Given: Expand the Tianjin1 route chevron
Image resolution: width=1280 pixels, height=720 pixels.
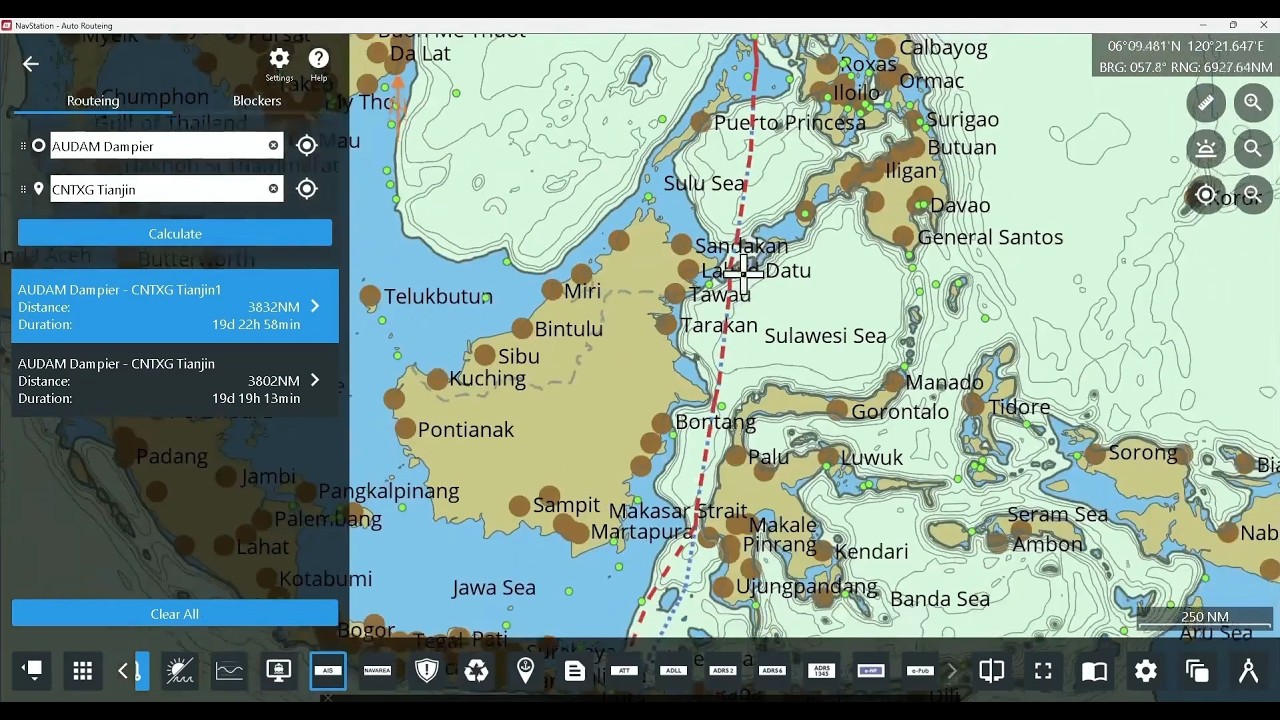Looking at the screenshot, I should click(315, 306).
